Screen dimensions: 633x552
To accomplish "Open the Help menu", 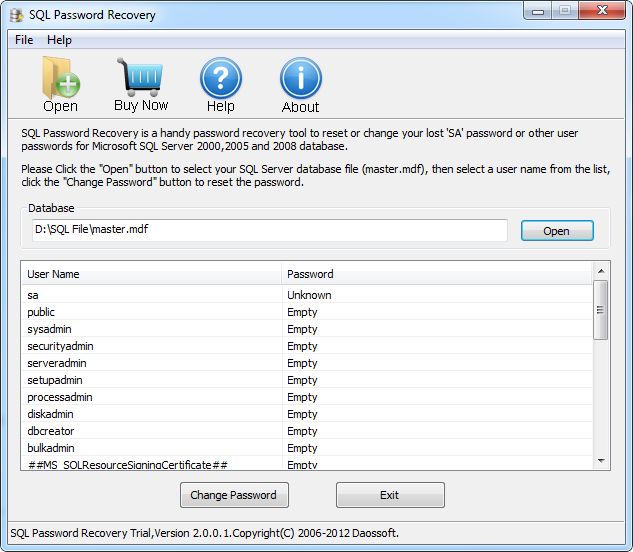I will (x=59, y=40).
